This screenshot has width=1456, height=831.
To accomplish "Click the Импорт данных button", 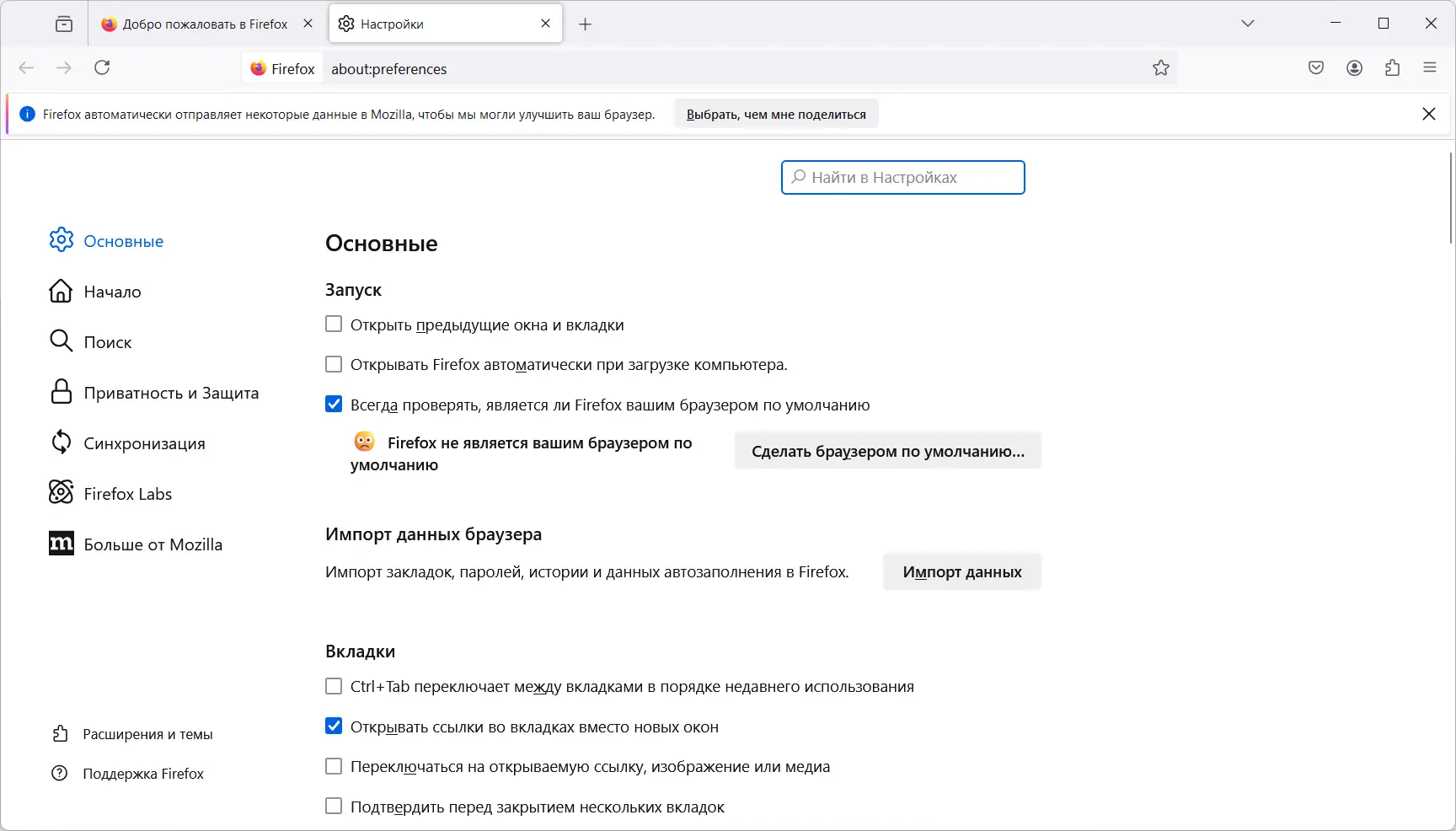I will click(961, 571).
